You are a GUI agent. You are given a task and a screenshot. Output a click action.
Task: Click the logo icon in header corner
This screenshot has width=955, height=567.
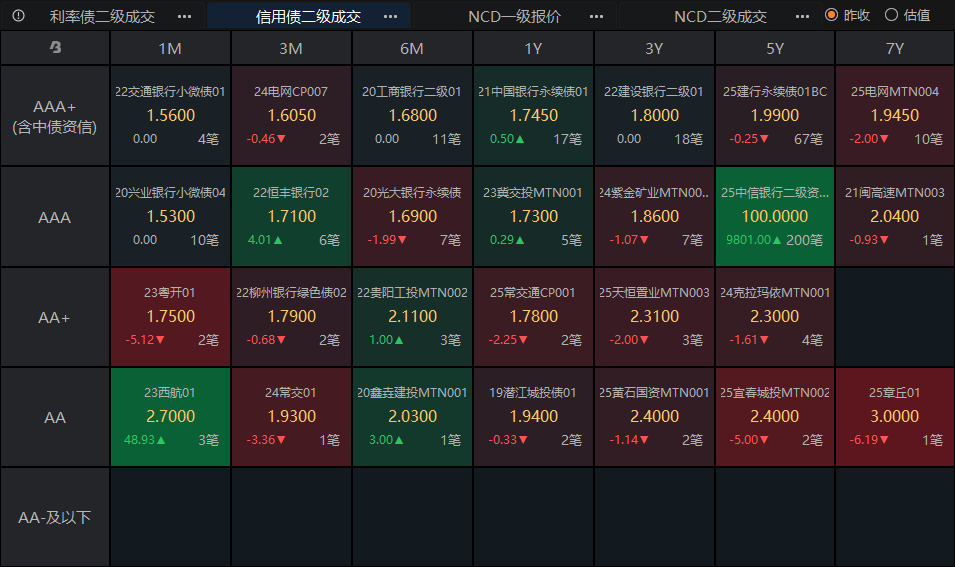(55, 48)
